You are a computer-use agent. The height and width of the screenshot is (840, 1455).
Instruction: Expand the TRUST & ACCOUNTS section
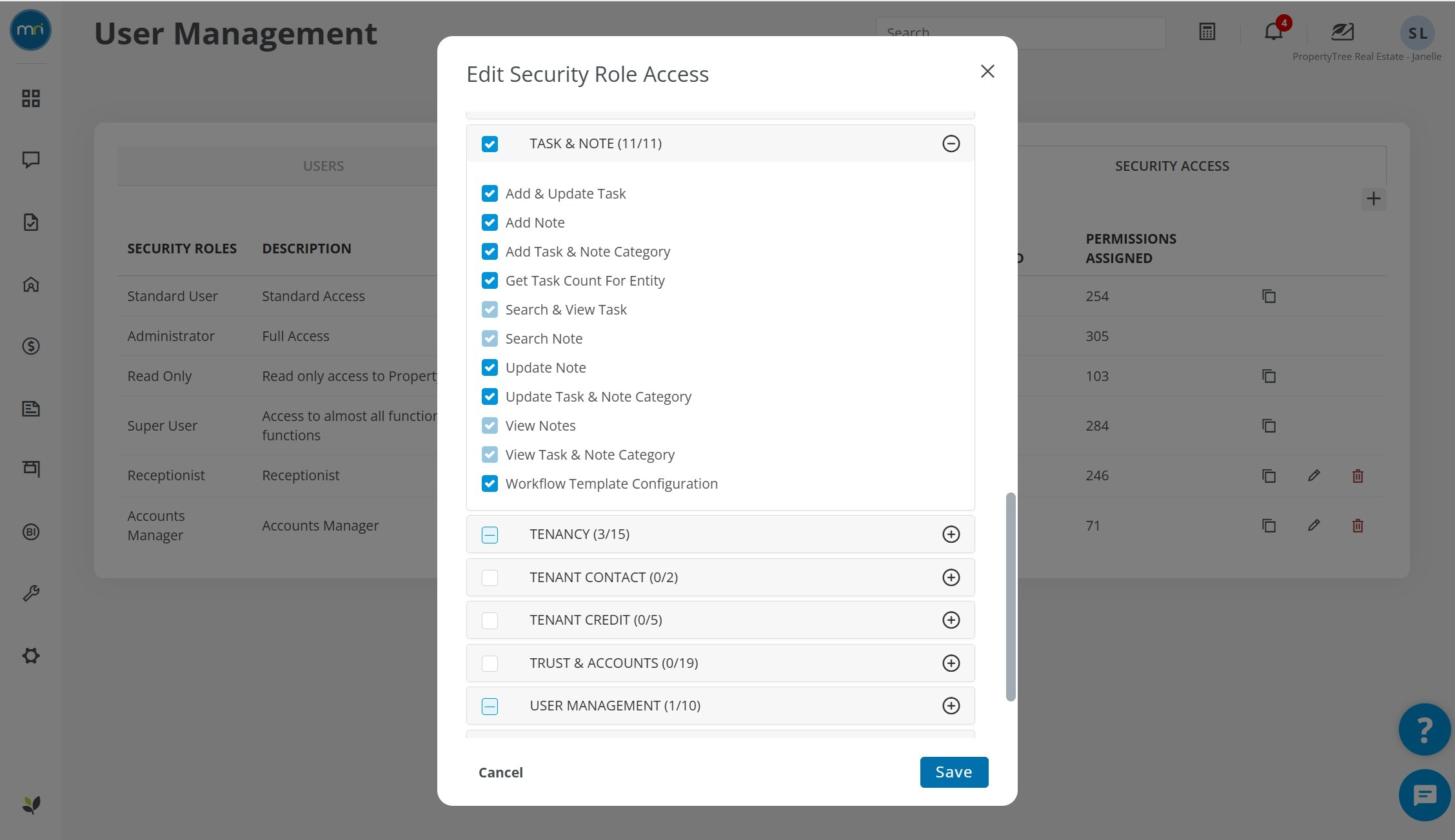coord(951,663)
